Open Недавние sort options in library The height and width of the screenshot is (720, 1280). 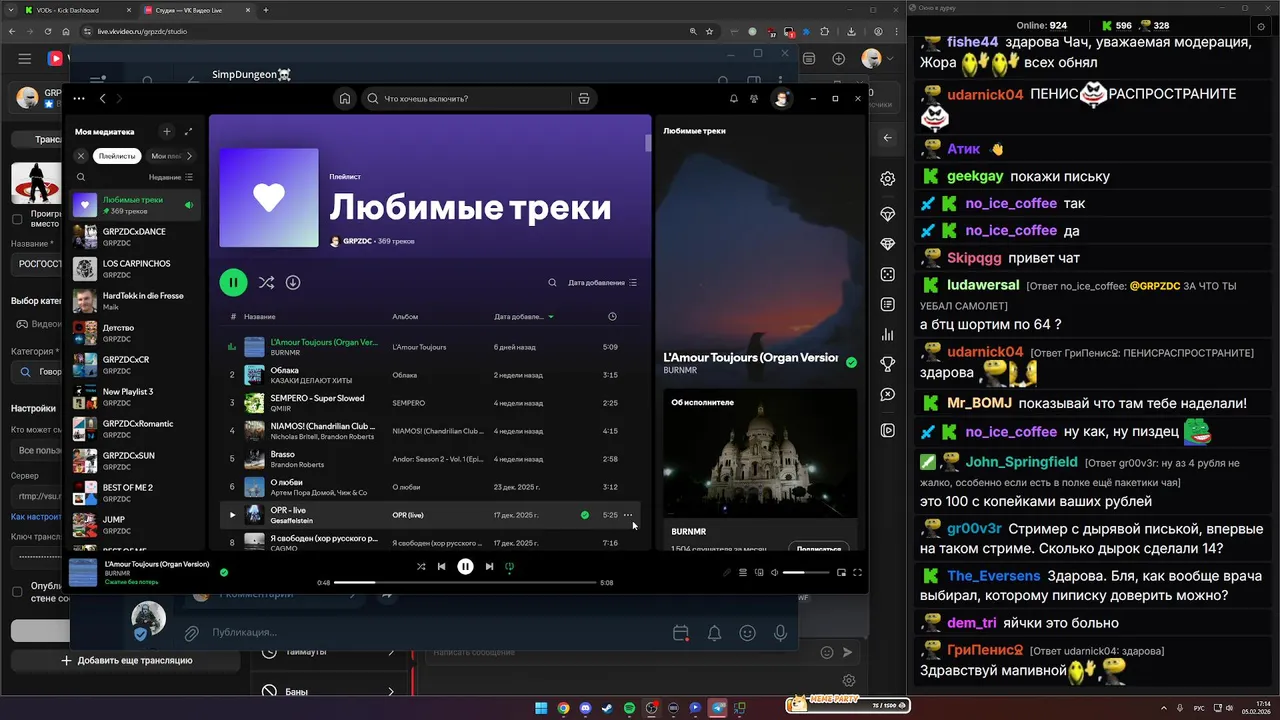(x=171, y=177)
